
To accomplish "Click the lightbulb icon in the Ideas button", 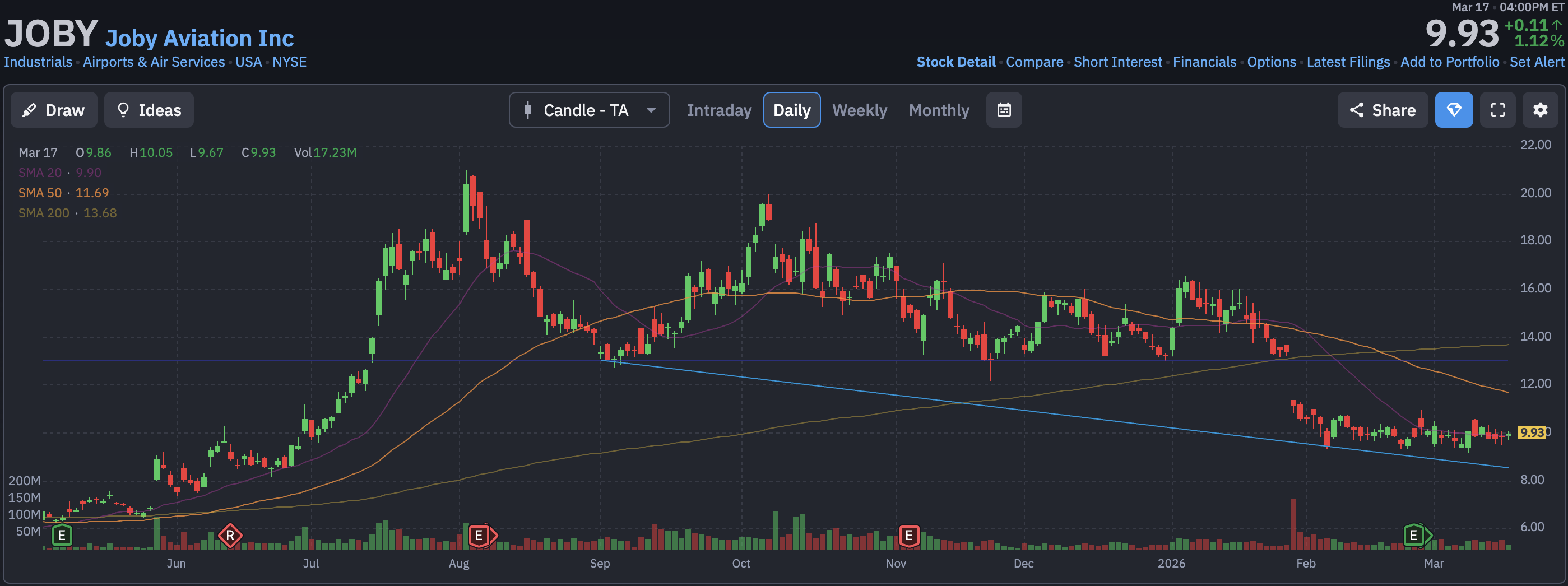I will coord(123,110).
